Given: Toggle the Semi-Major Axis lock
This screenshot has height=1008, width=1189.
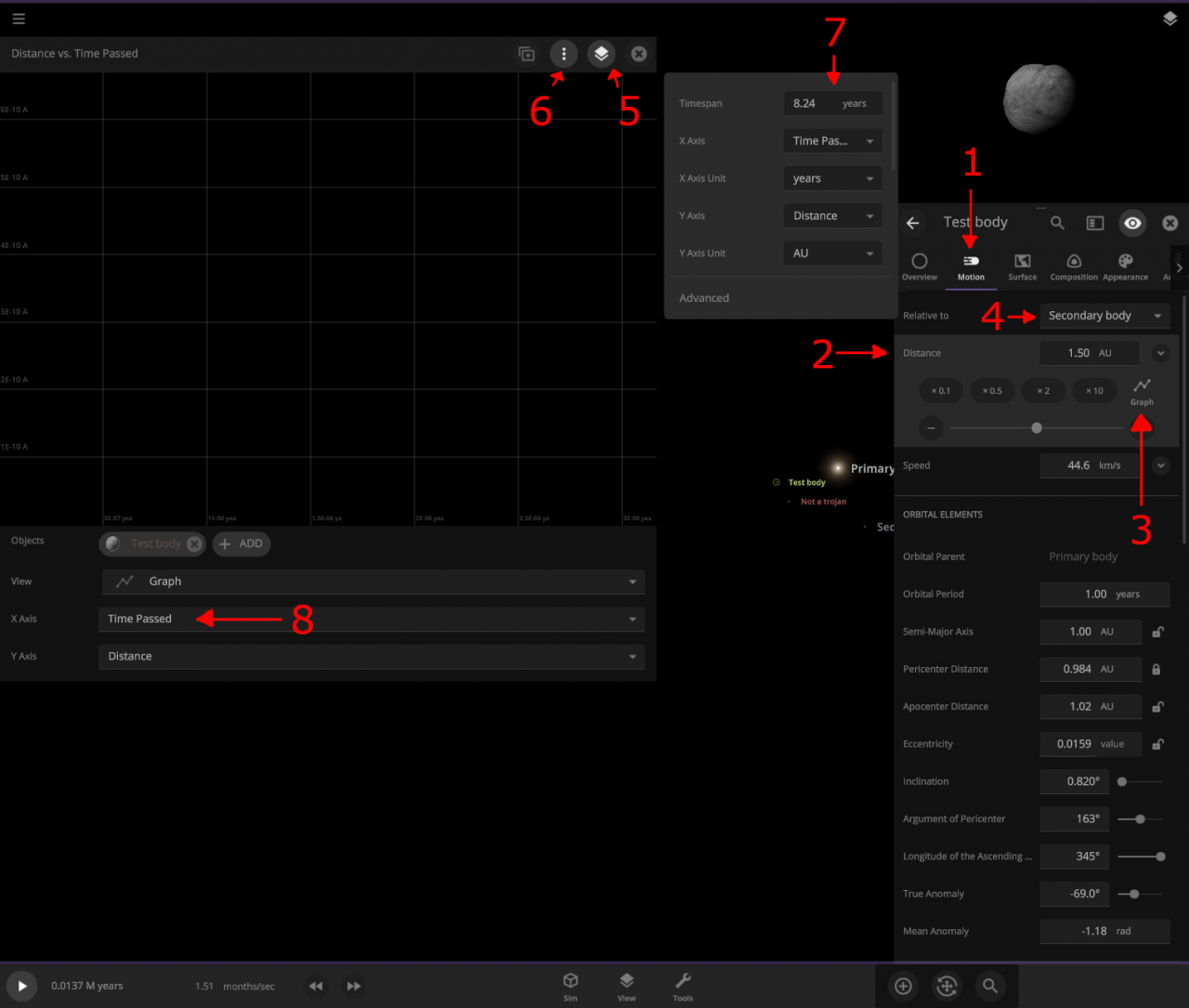Looking at the screenshot, I should [1157, 632].
